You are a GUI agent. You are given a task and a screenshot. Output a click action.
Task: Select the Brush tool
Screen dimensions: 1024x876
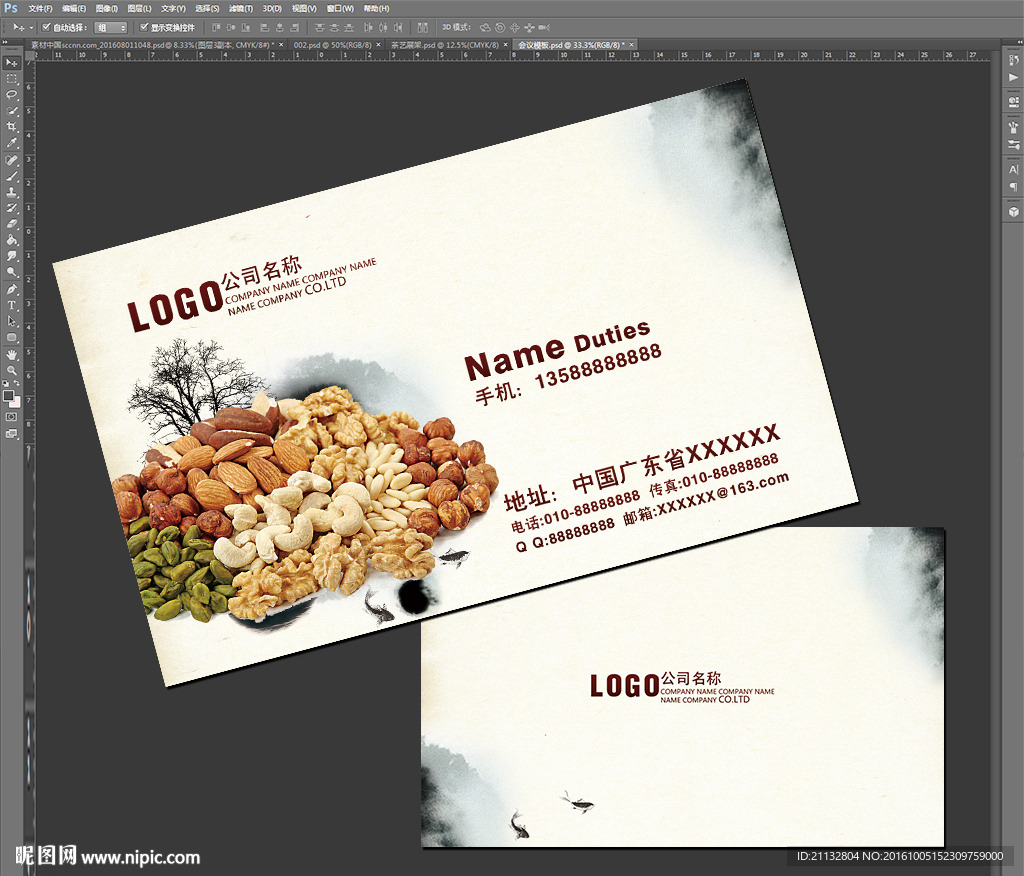tap(12, 176)
